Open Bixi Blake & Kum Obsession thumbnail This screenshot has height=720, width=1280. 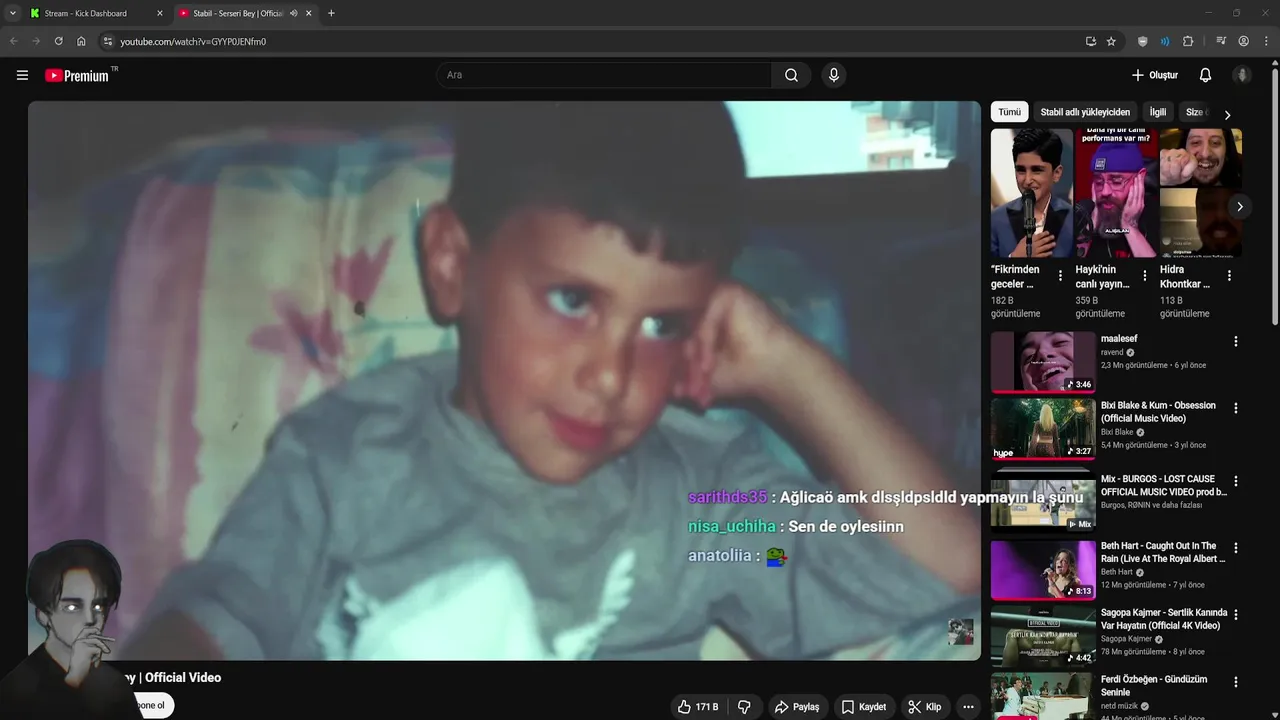pos(1043,429)
